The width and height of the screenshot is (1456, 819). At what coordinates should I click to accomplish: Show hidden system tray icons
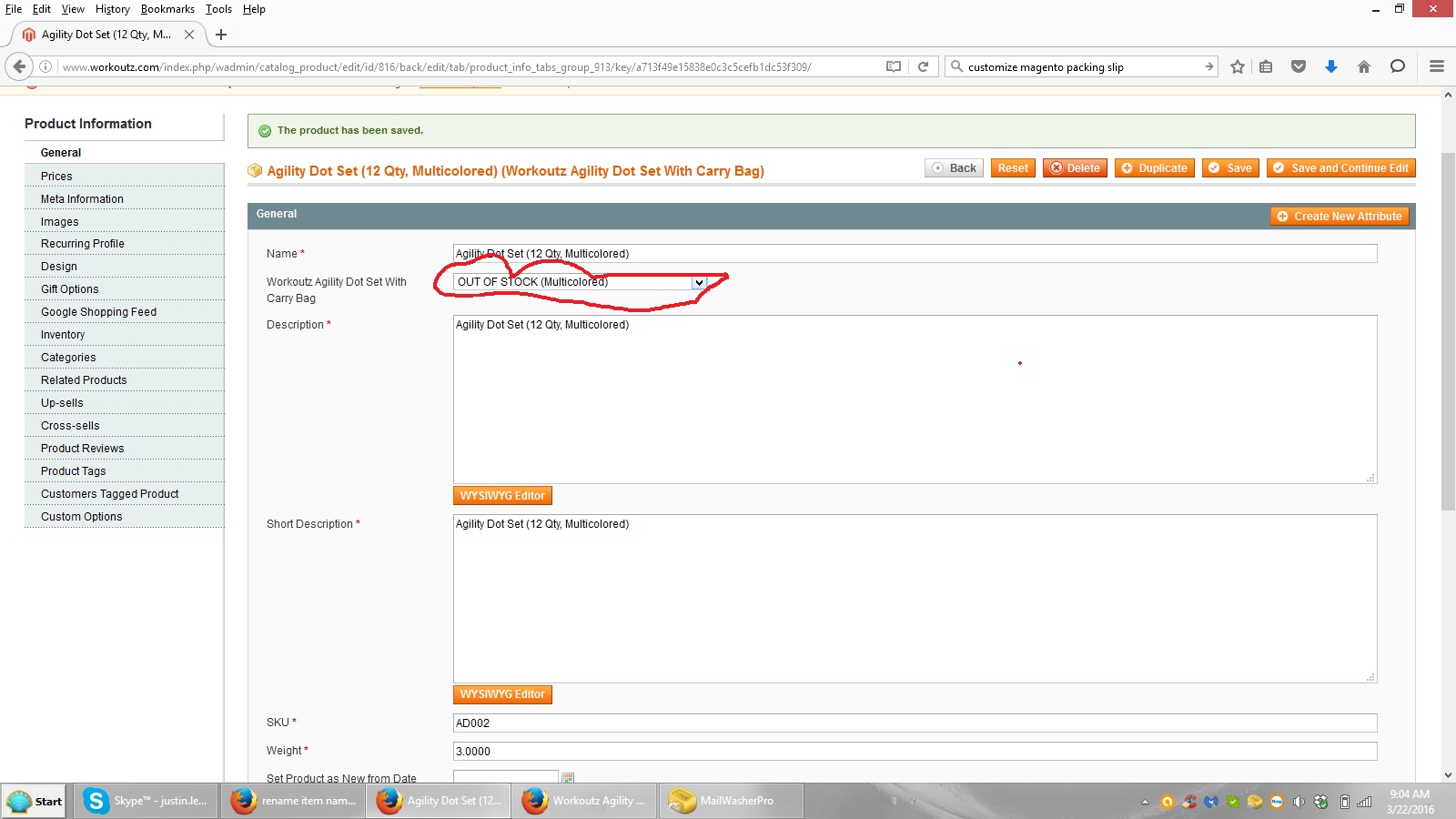click(x=1145, y=802)
